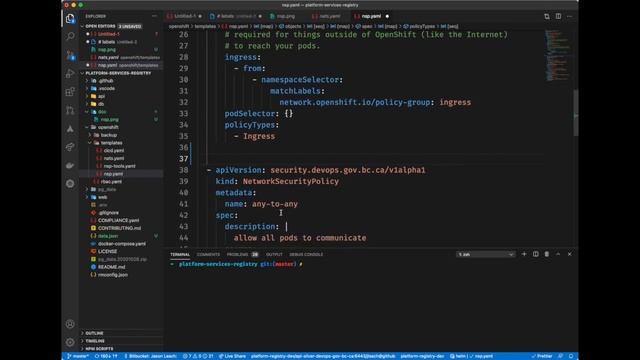Screen dimensions: 640x360
Task: Open Run and Debug view
Action: click(x=70, y=73)
